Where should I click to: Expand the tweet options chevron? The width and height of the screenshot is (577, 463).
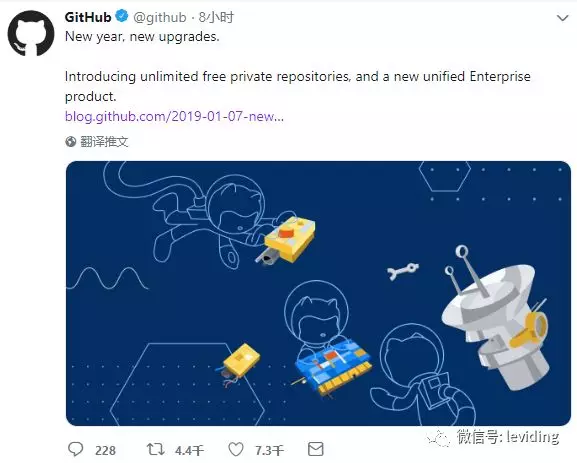click(x=562, y=18)
